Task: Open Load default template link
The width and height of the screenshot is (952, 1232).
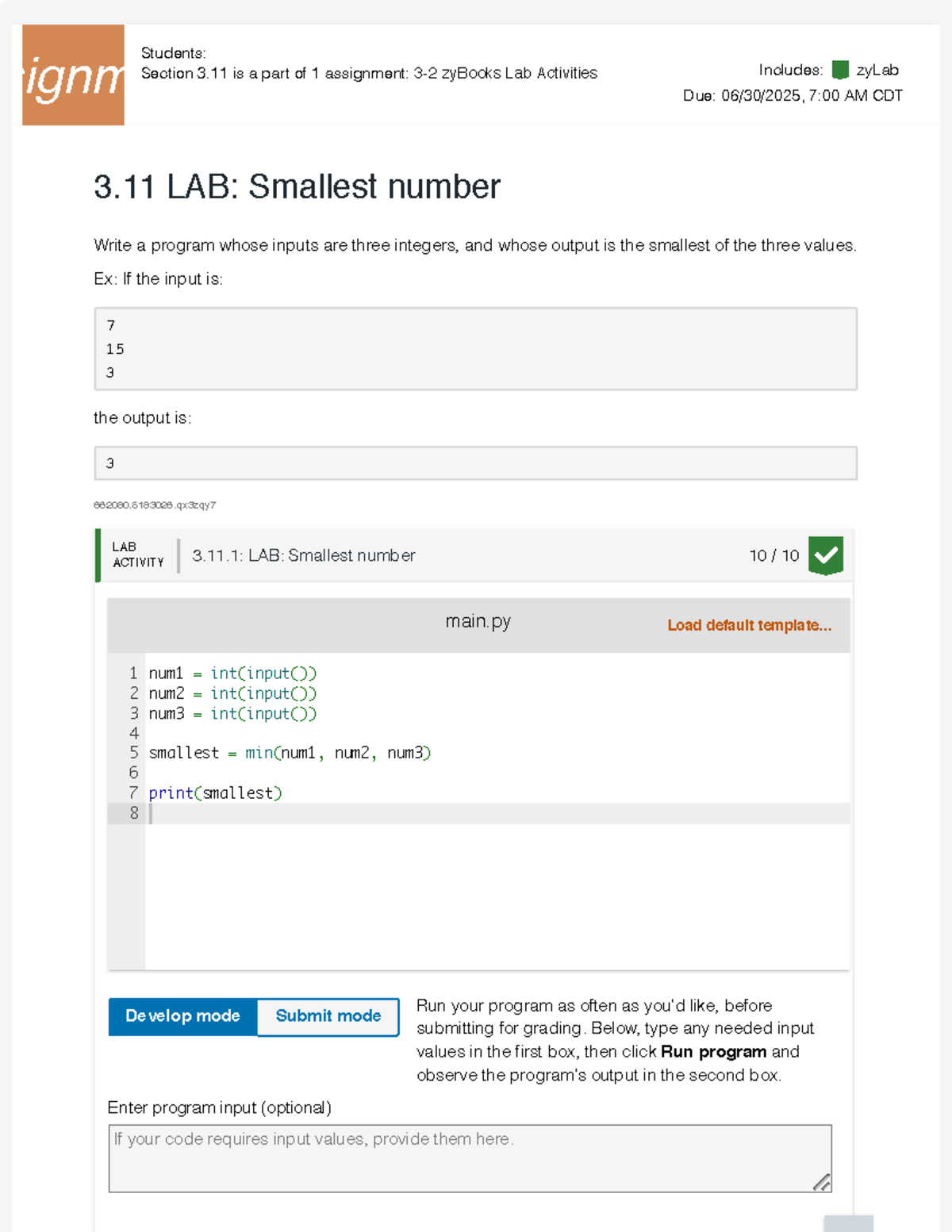Action: [x=749, y=626]
